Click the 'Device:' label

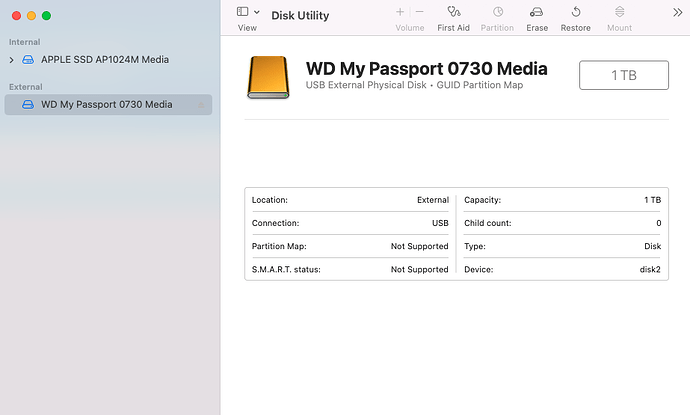point(479,269)
